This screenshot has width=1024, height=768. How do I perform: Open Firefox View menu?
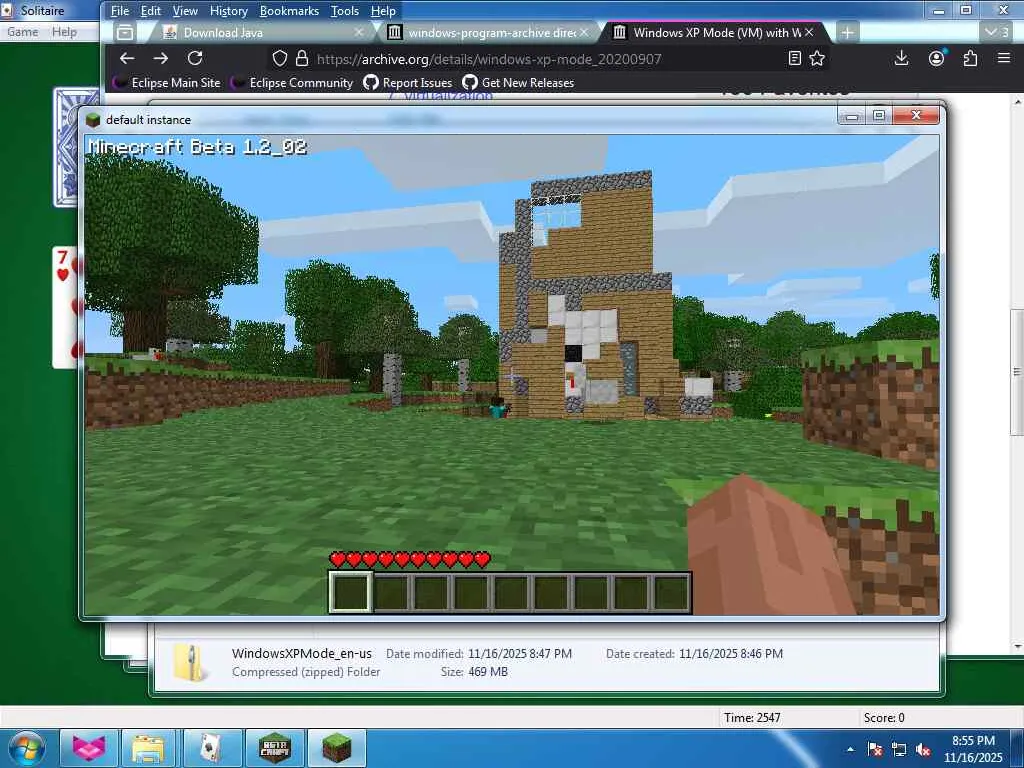(185, 11)
